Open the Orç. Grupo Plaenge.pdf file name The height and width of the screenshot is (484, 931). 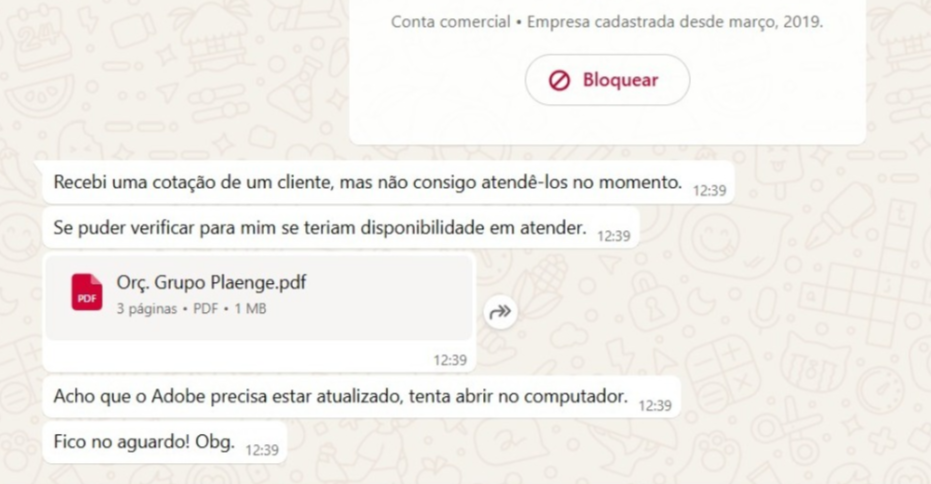click(x=211, y=282)
